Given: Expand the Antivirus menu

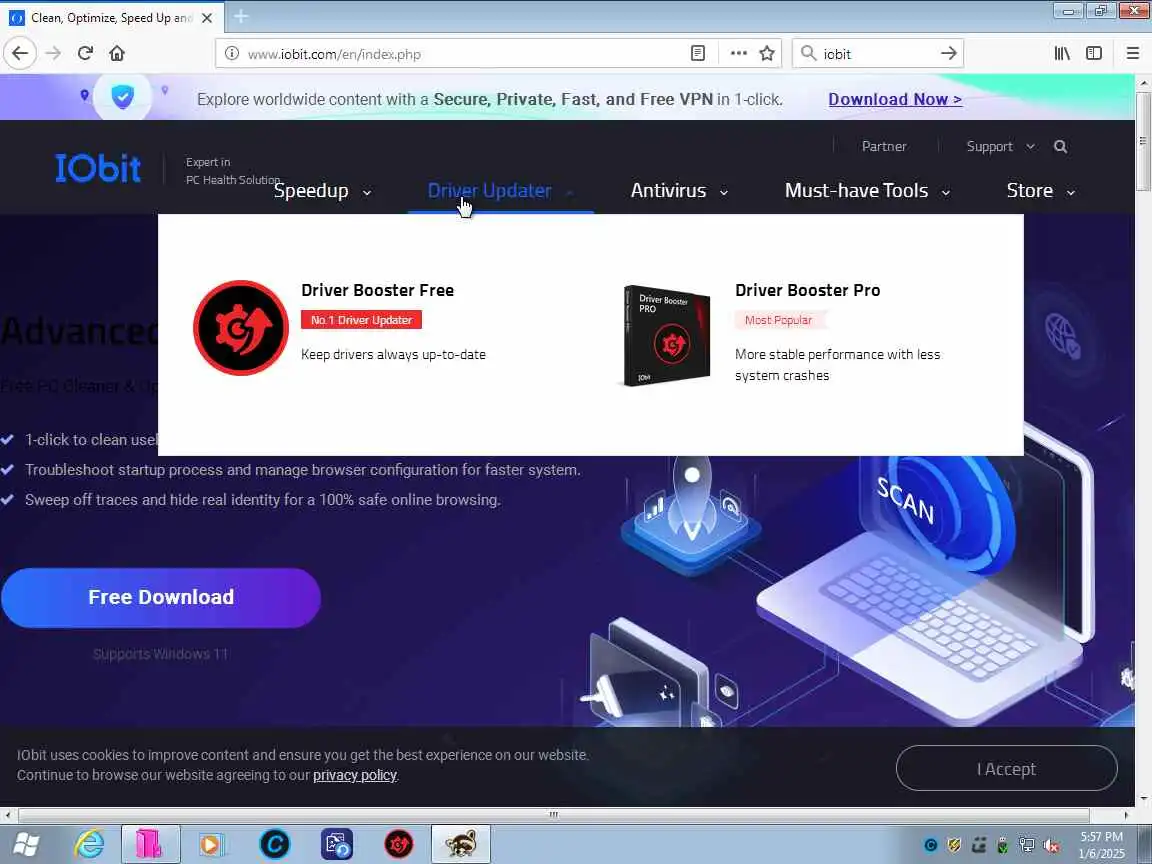Looking at the screenshot, I should click(679, 191).
